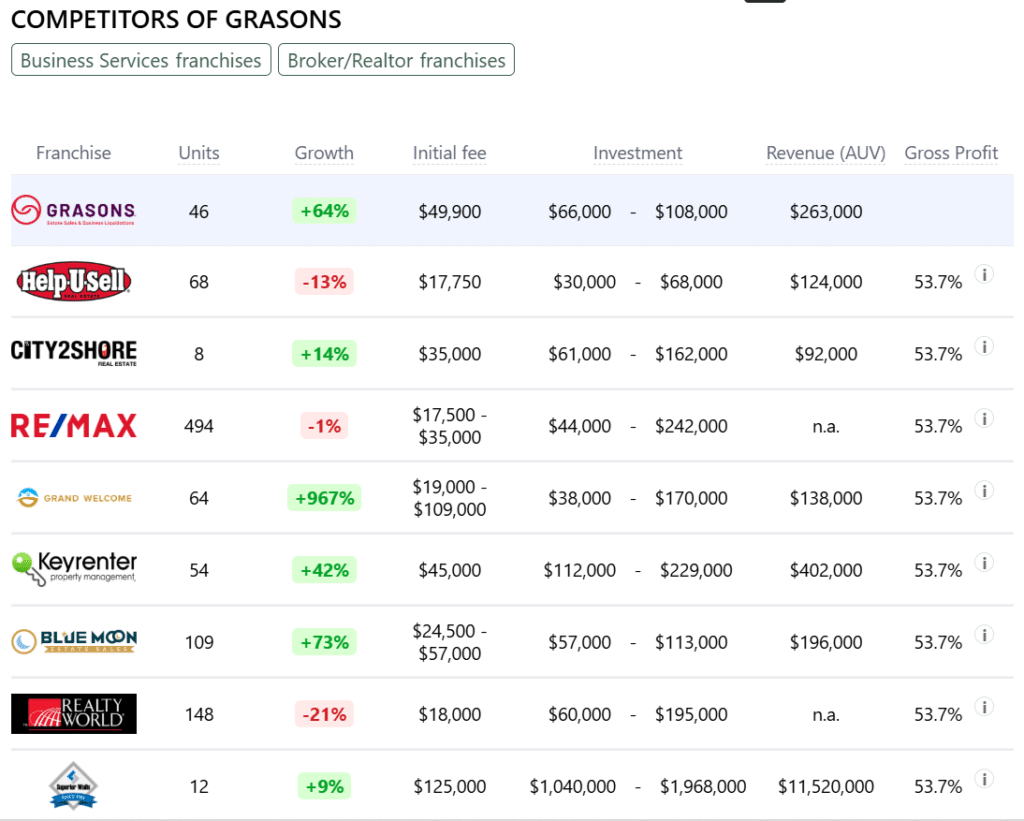The image size is (1024, 821).
Task: Select the $18,000 initial fee cell
Action: coord(449,715)
